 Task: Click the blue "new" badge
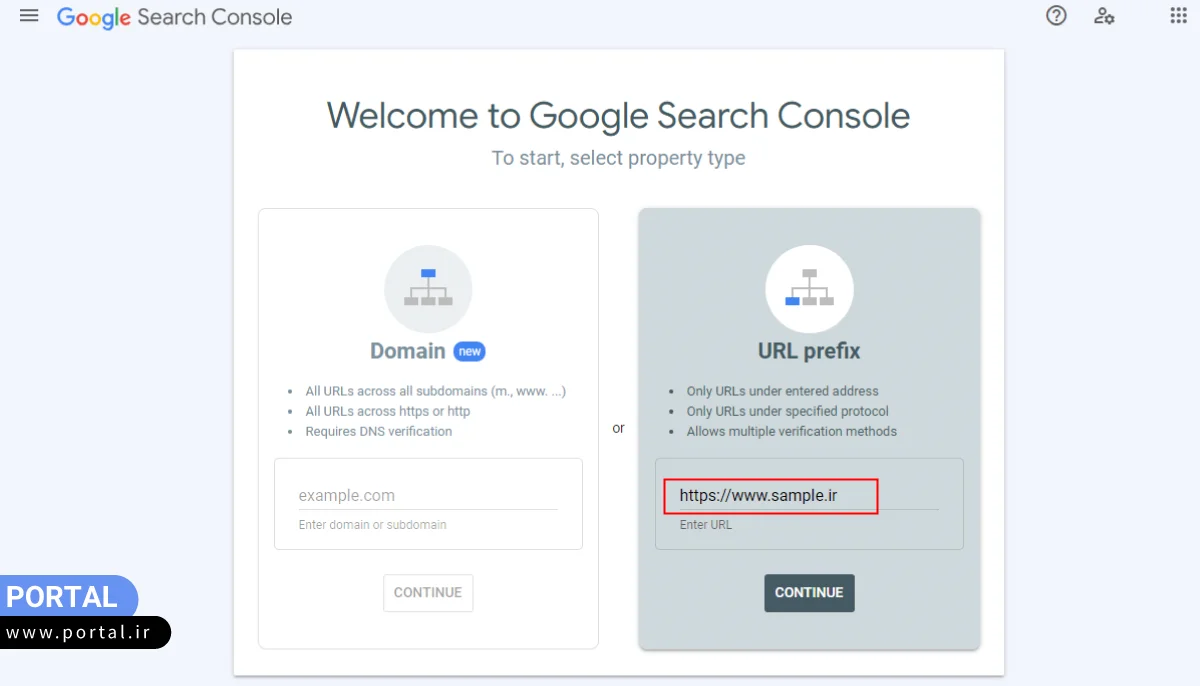point(469,351)
